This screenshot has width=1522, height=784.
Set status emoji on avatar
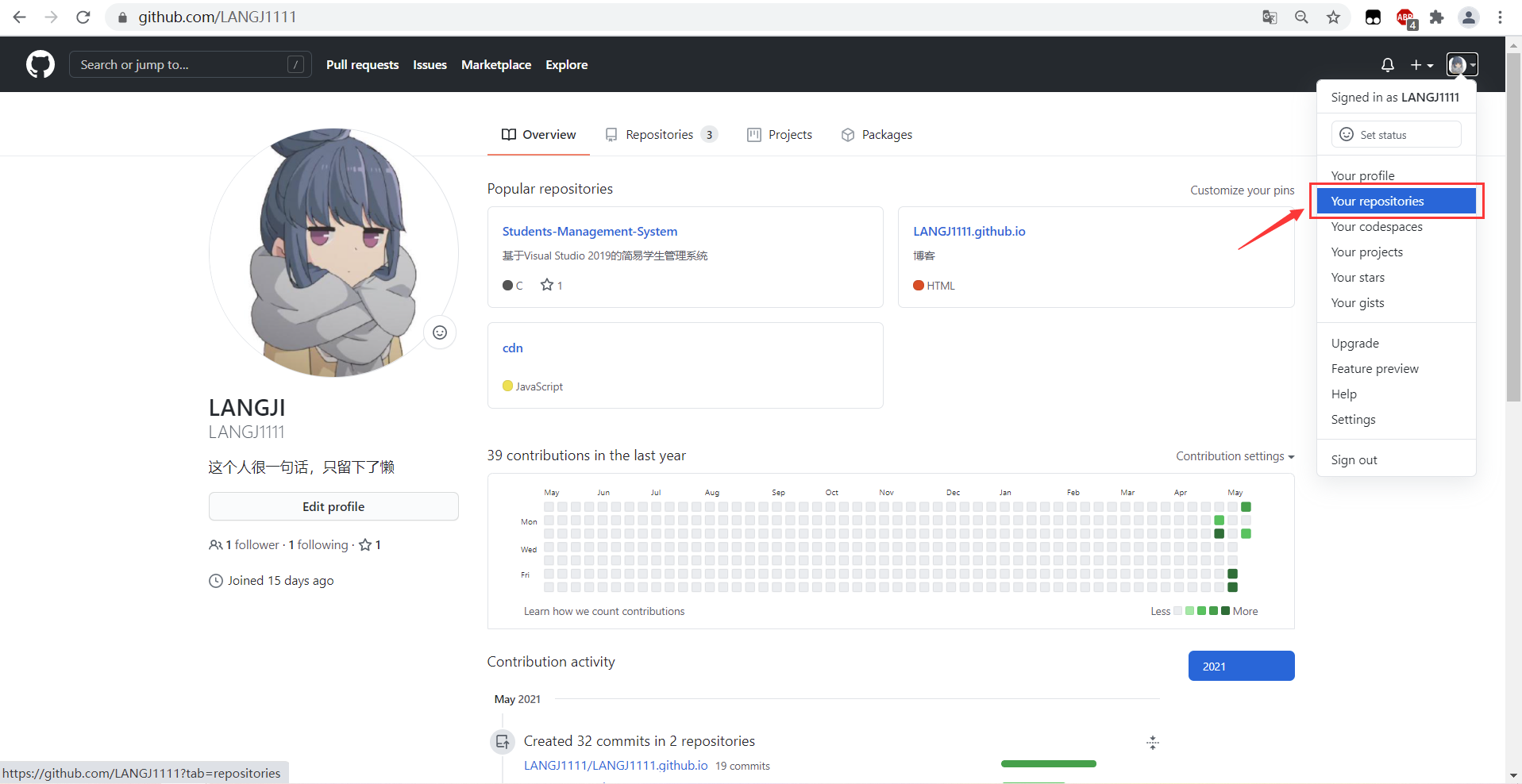(x=440, y=332)
